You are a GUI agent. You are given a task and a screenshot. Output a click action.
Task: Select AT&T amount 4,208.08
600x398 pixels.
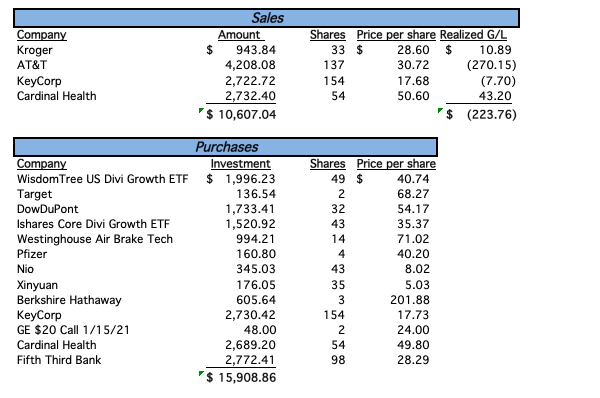(250, 65)
